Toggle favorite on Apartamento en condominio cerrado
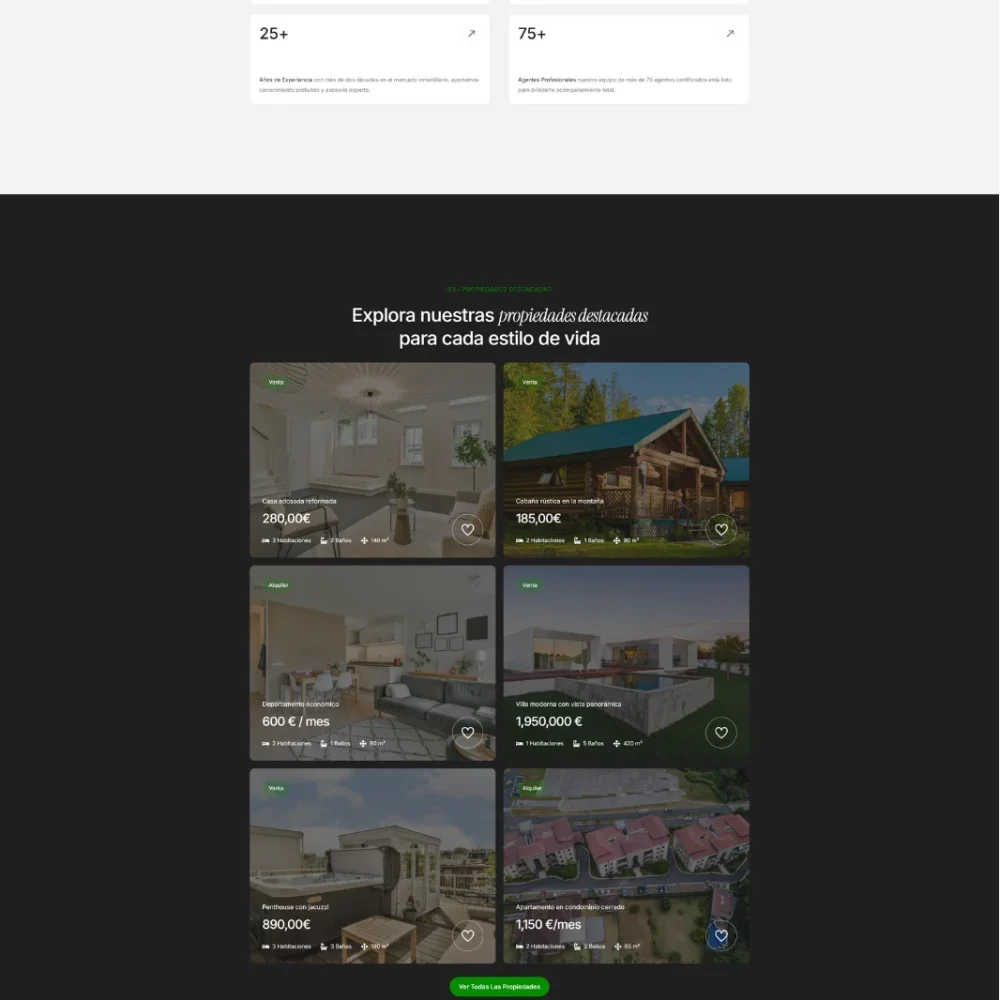 click(x=721, y=936)
